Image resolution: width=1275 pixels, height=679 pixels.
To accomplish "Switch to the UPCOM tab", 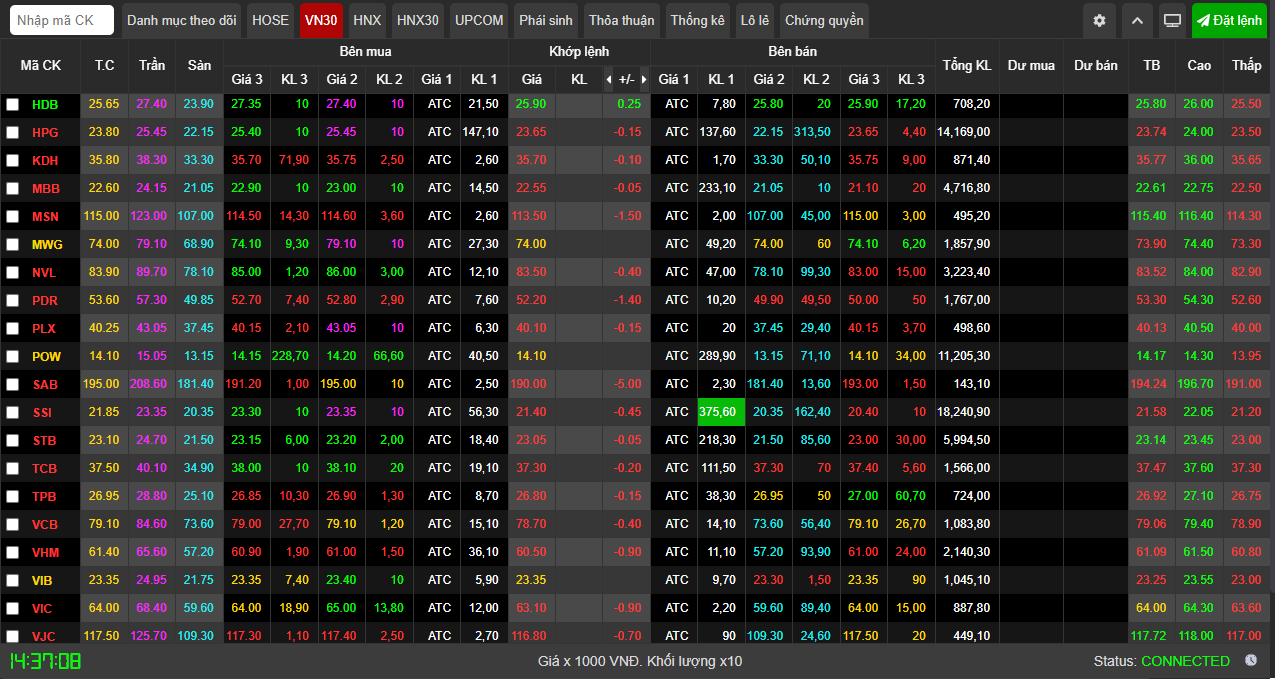I will [479, 20].
